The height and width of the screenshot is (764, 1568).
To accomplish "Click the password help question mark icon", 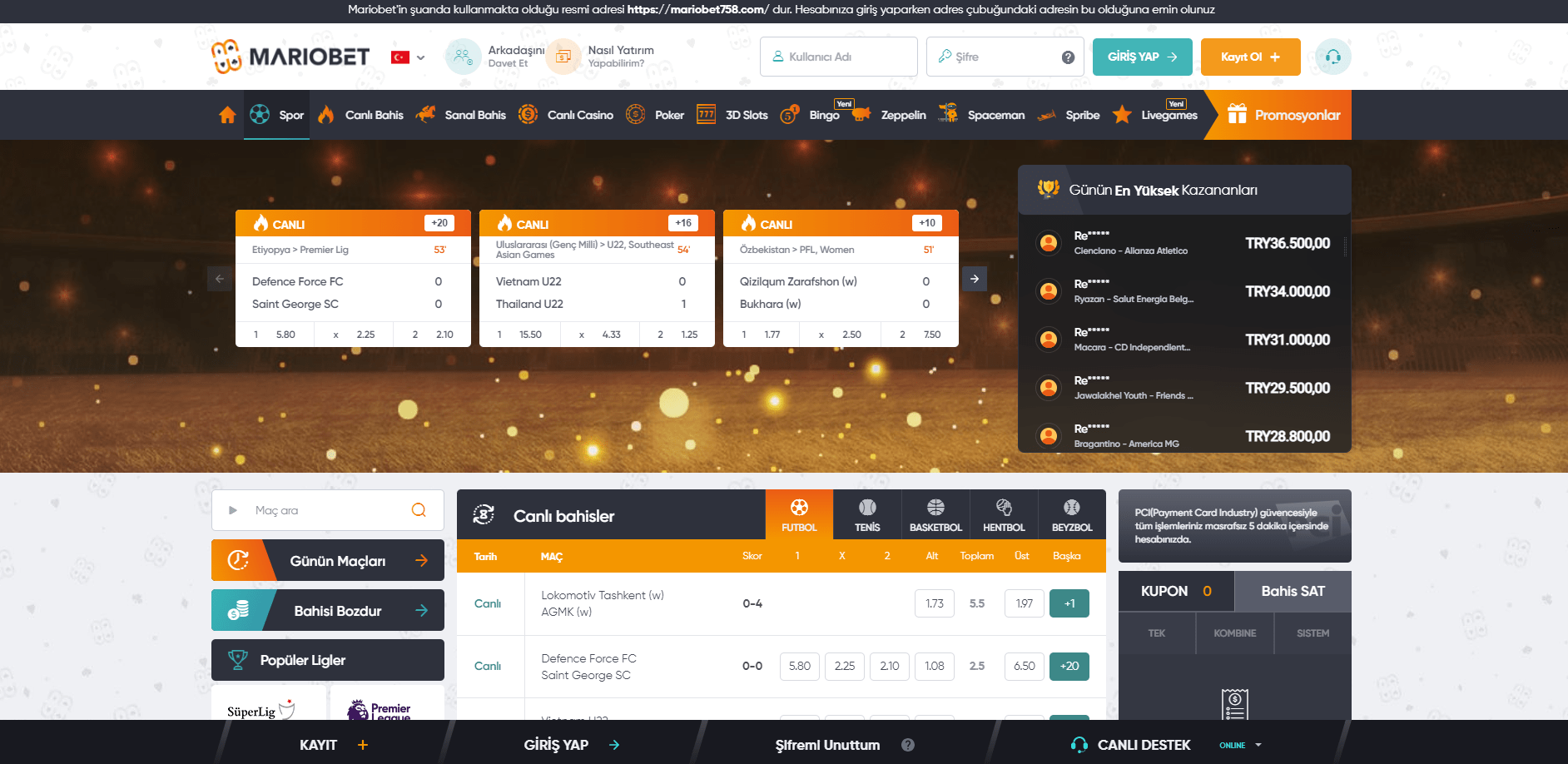I will [1068, 57].
